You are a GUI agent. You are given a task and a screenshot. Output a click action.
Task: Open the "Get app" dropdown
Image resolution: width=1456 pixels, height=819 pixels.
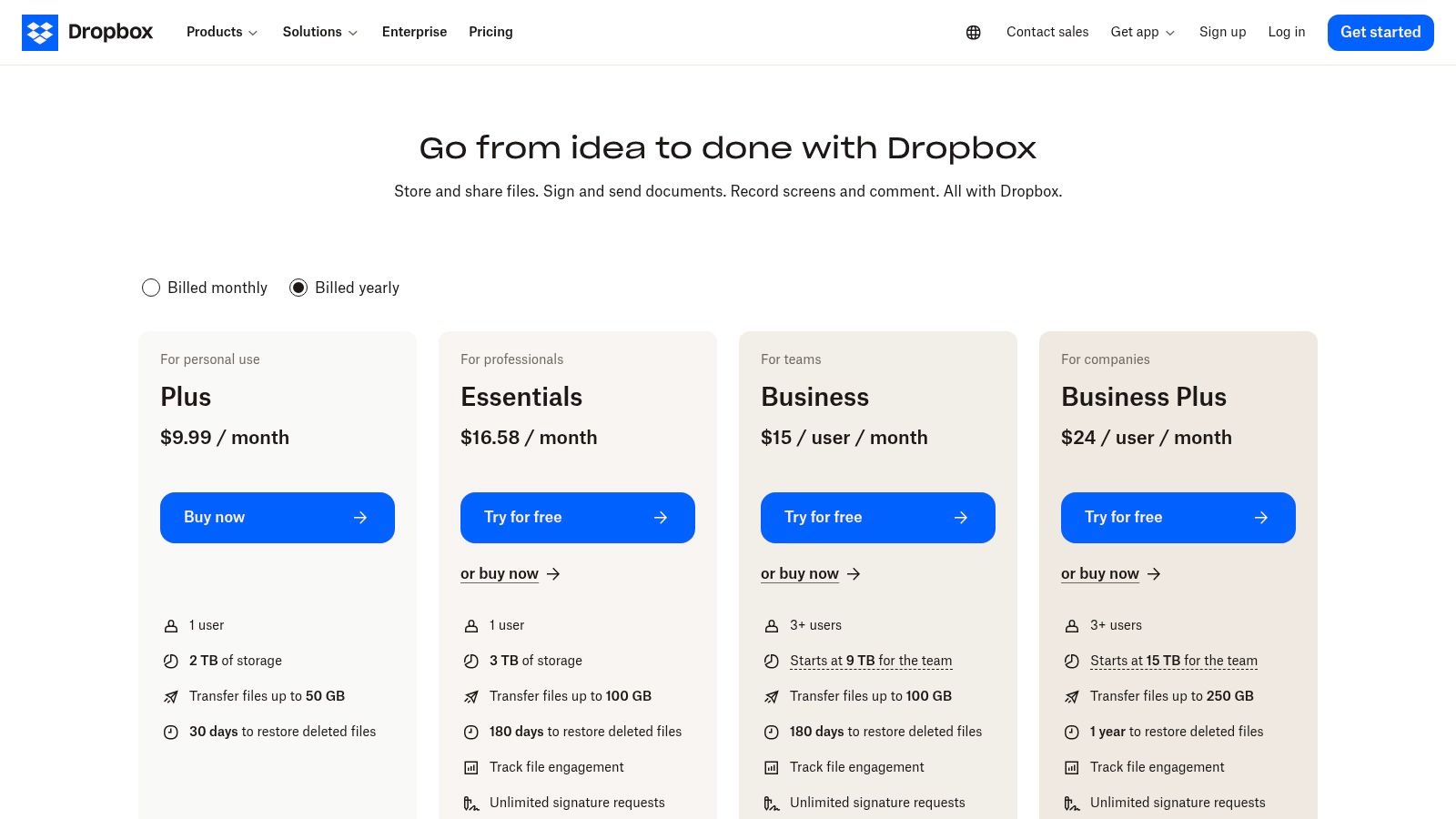[x=1142, y=32]
